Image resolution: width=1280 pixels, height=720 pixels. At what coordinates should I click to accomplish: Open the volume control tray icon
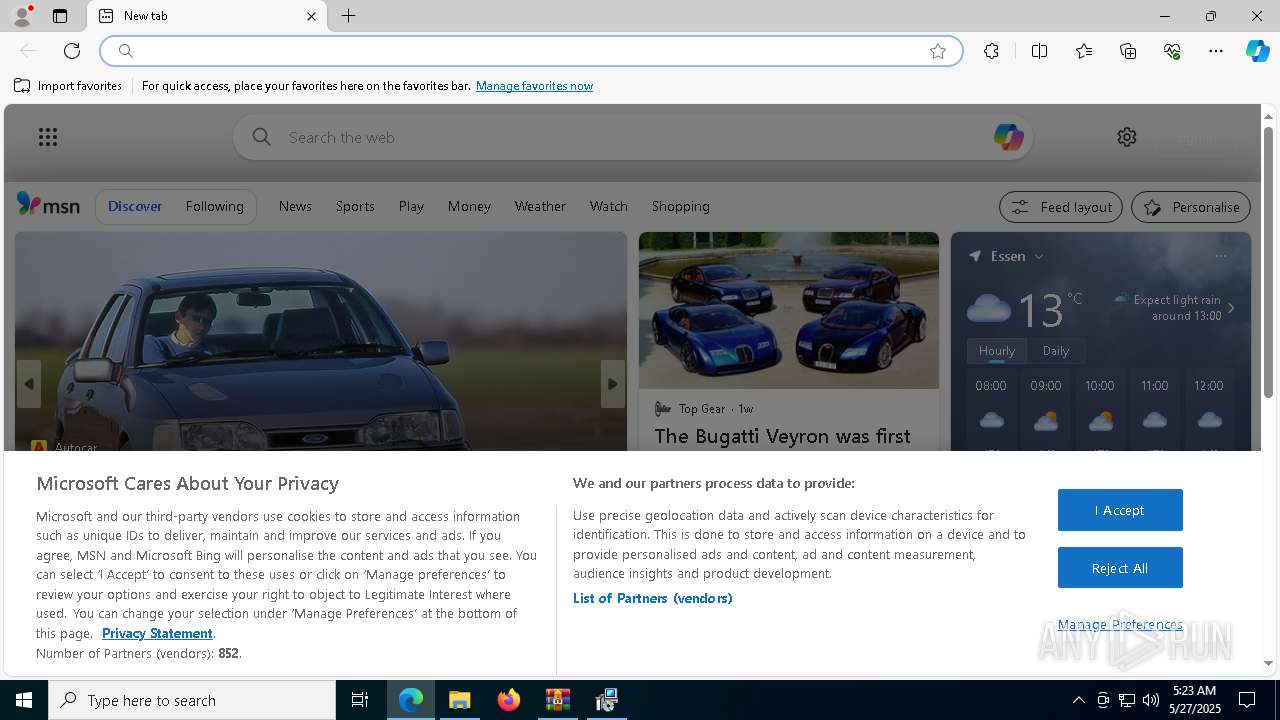point(1151,700)
